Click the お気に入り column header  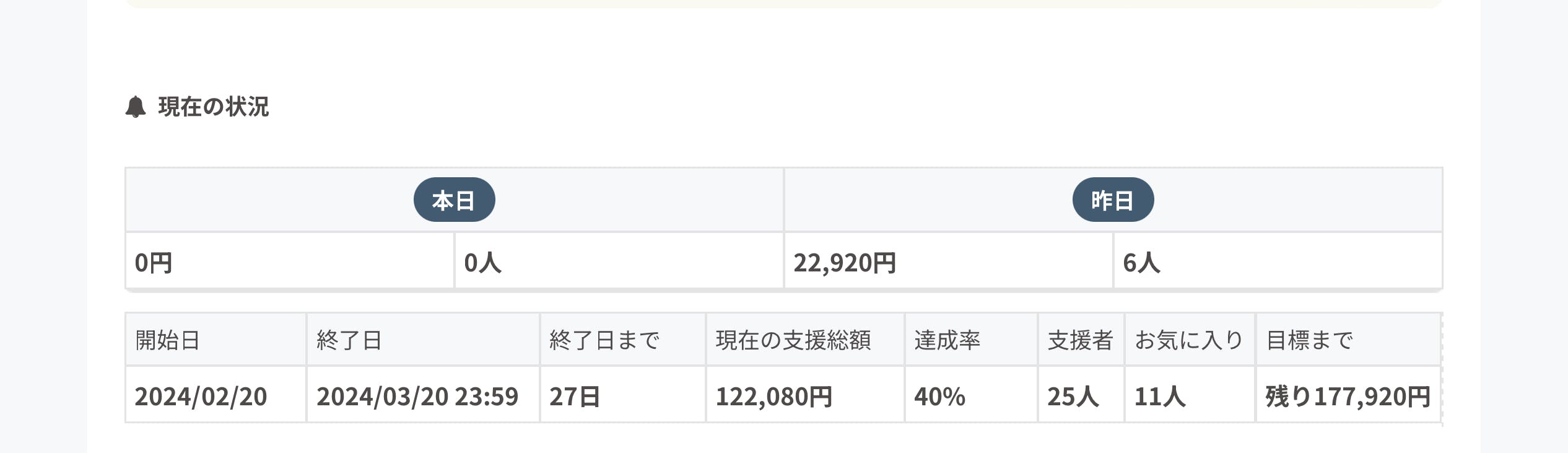click(x=1189, y=340)
